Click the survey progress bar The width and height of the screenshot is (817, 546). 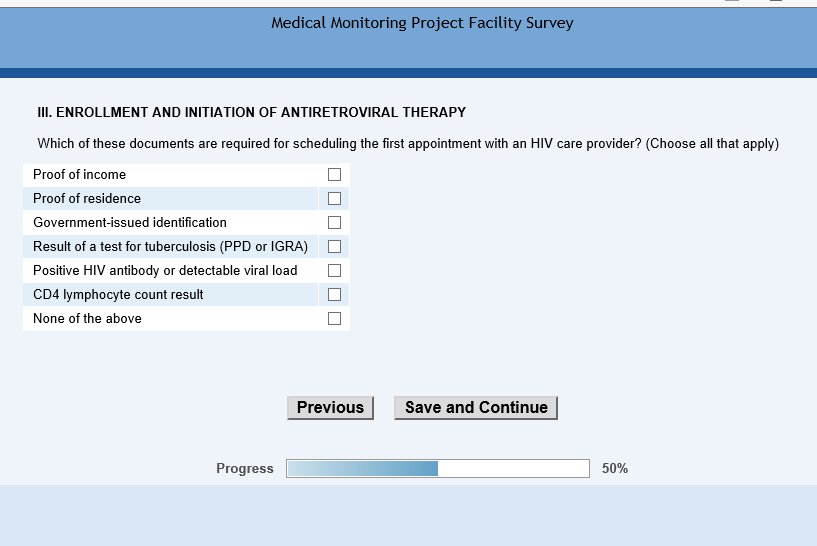coord(437,468)
